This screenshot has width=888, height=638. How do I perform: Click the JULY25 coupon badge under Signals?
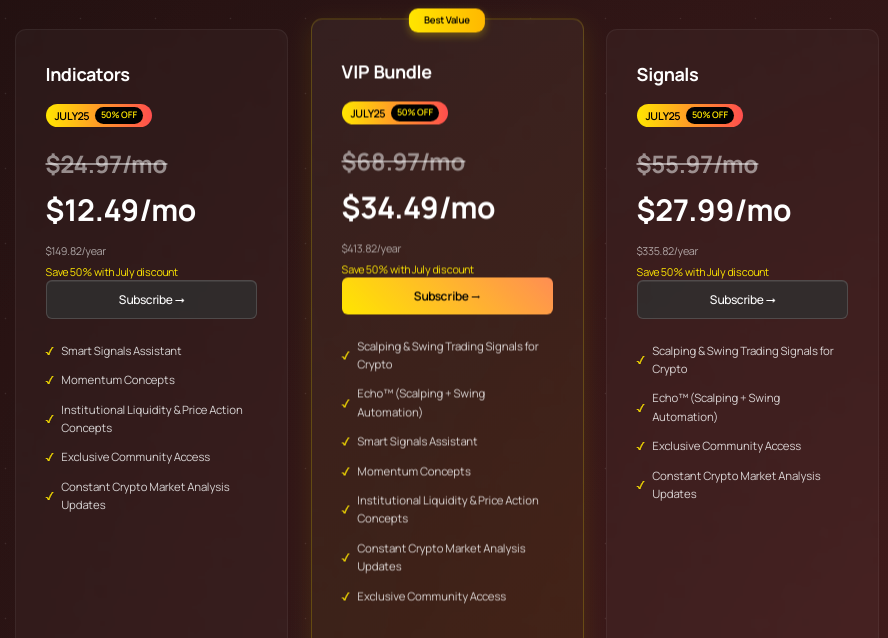(x=689, y=115)
